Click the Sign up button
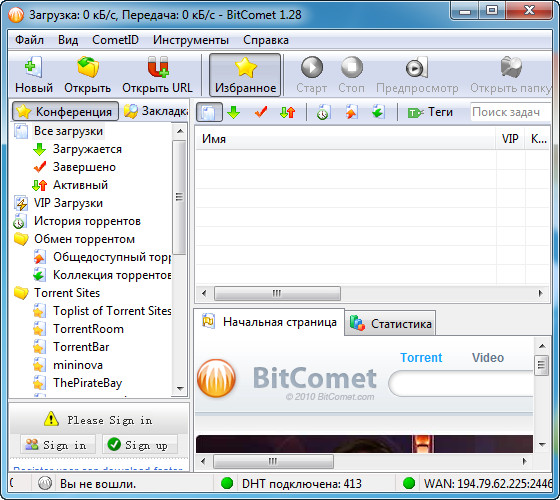This screenshot has width=560, height=500. [x=140, y=445]
